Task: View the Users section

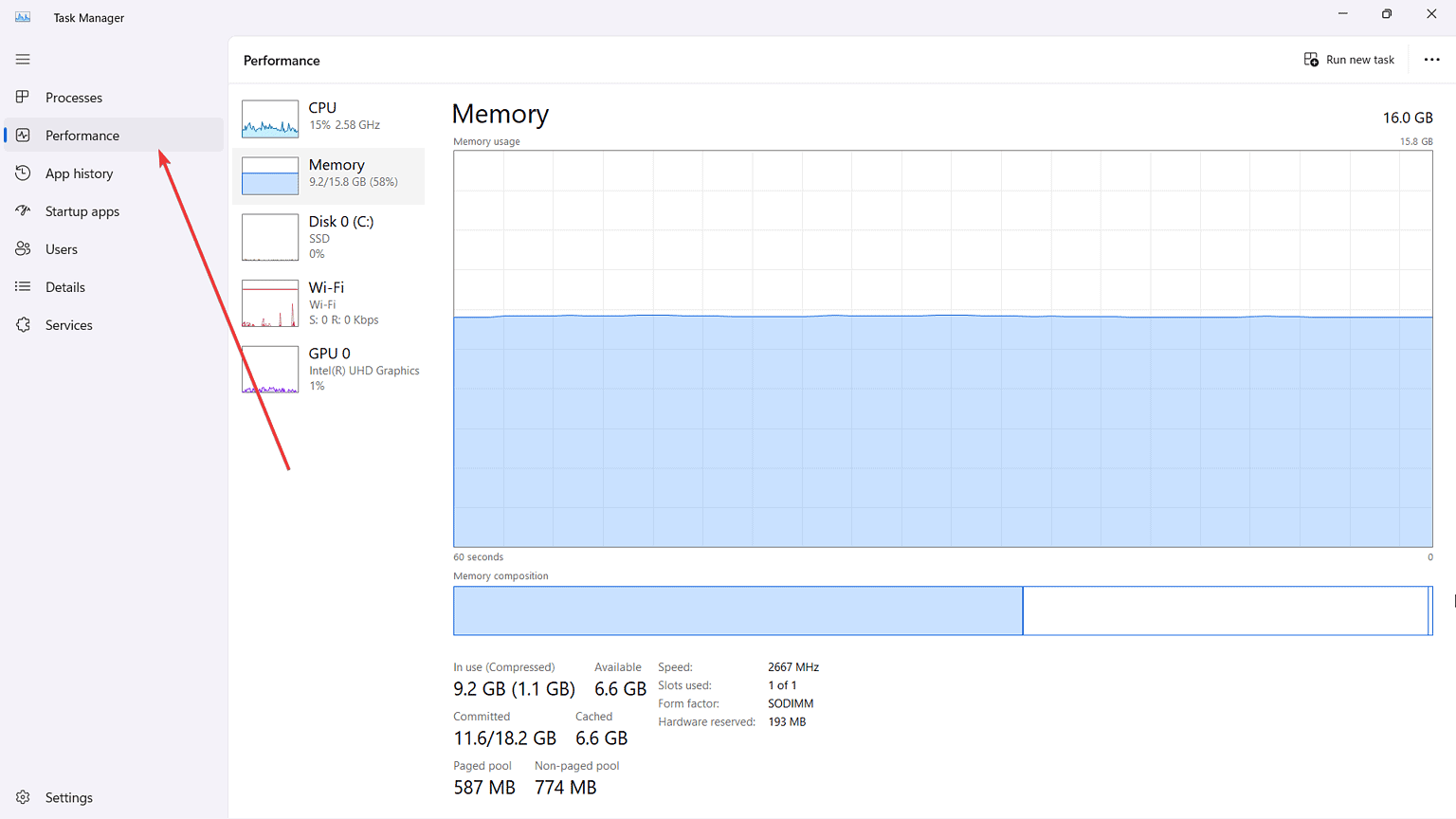Action: tap(61, 248)
